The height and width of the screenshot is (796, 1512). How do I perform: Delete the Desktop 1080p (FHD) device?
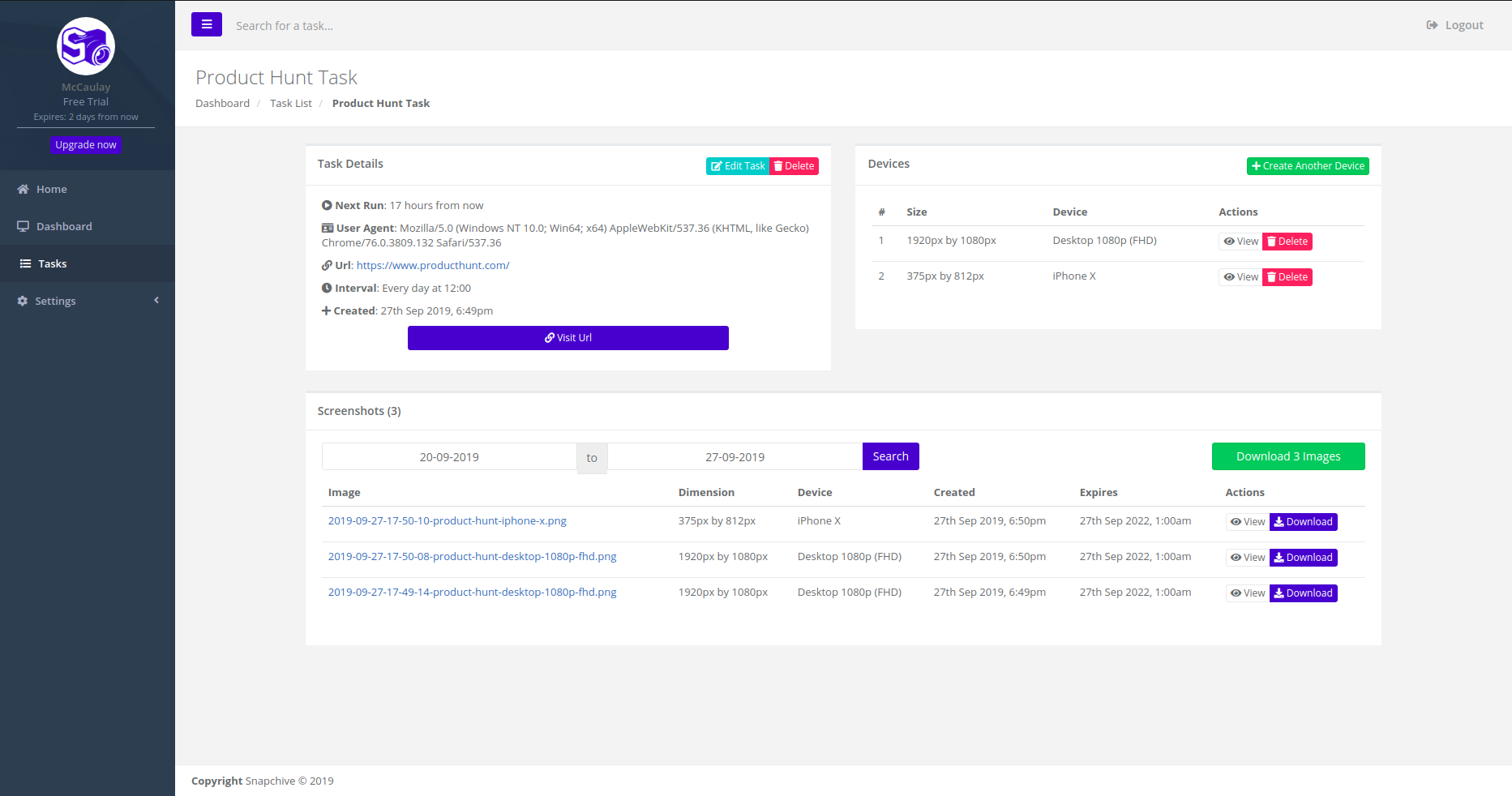click(x=1287, y=242)
